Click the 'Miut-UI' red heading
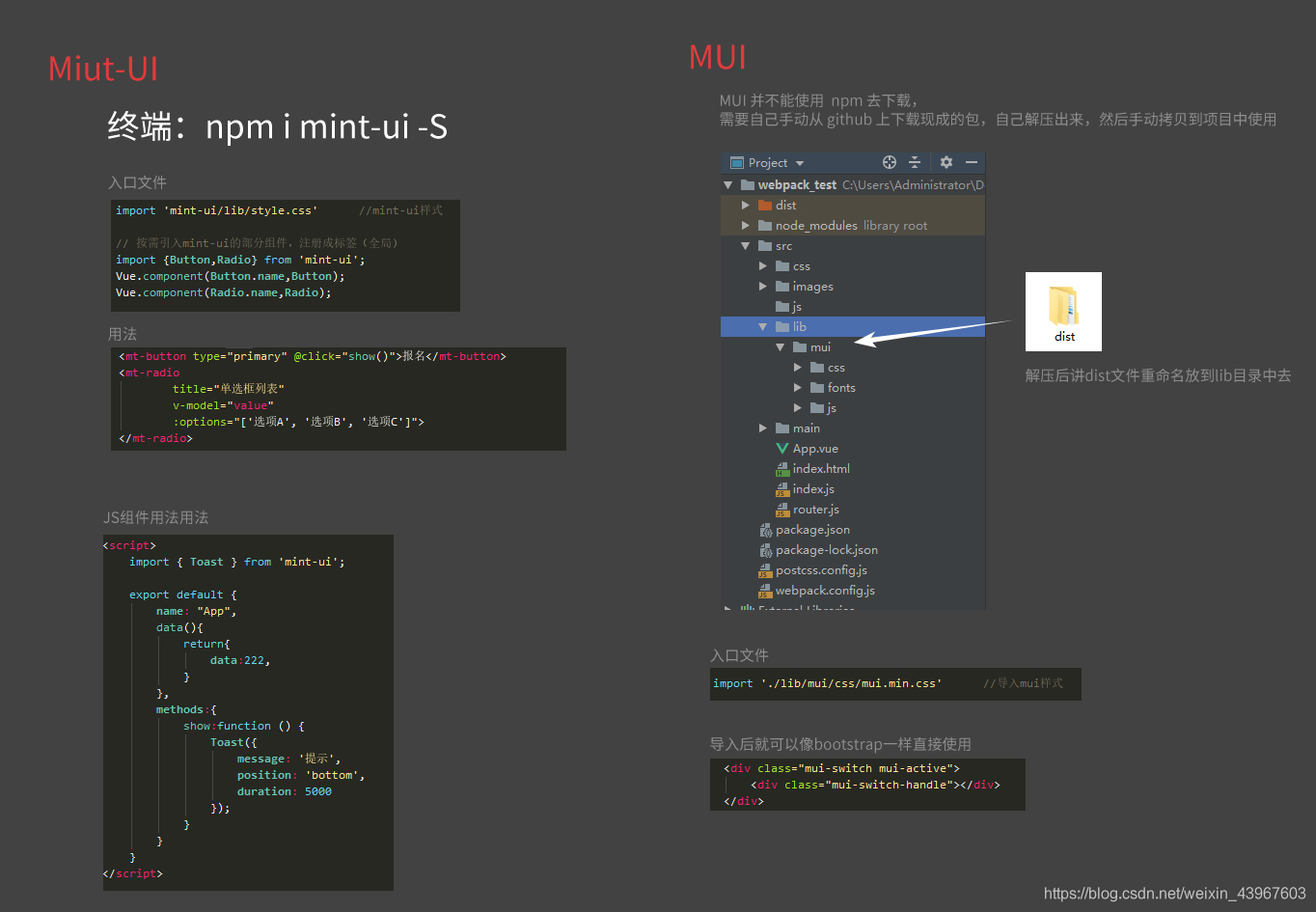Screen dimensions: 1316x912 click(x=103, y=69)
